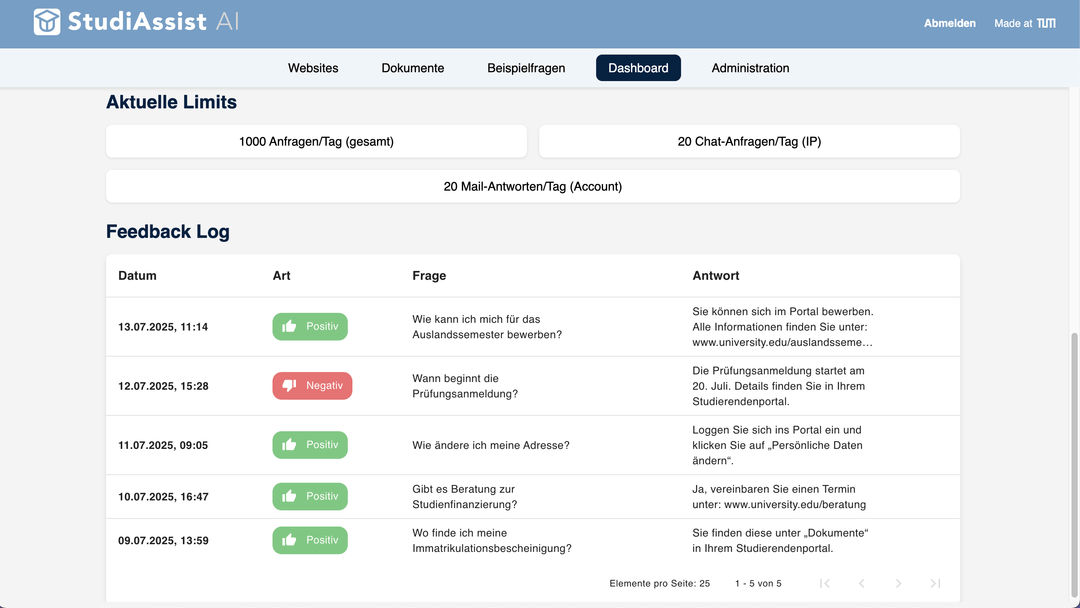Jump to the first page of the feedback log

(824, 583)
